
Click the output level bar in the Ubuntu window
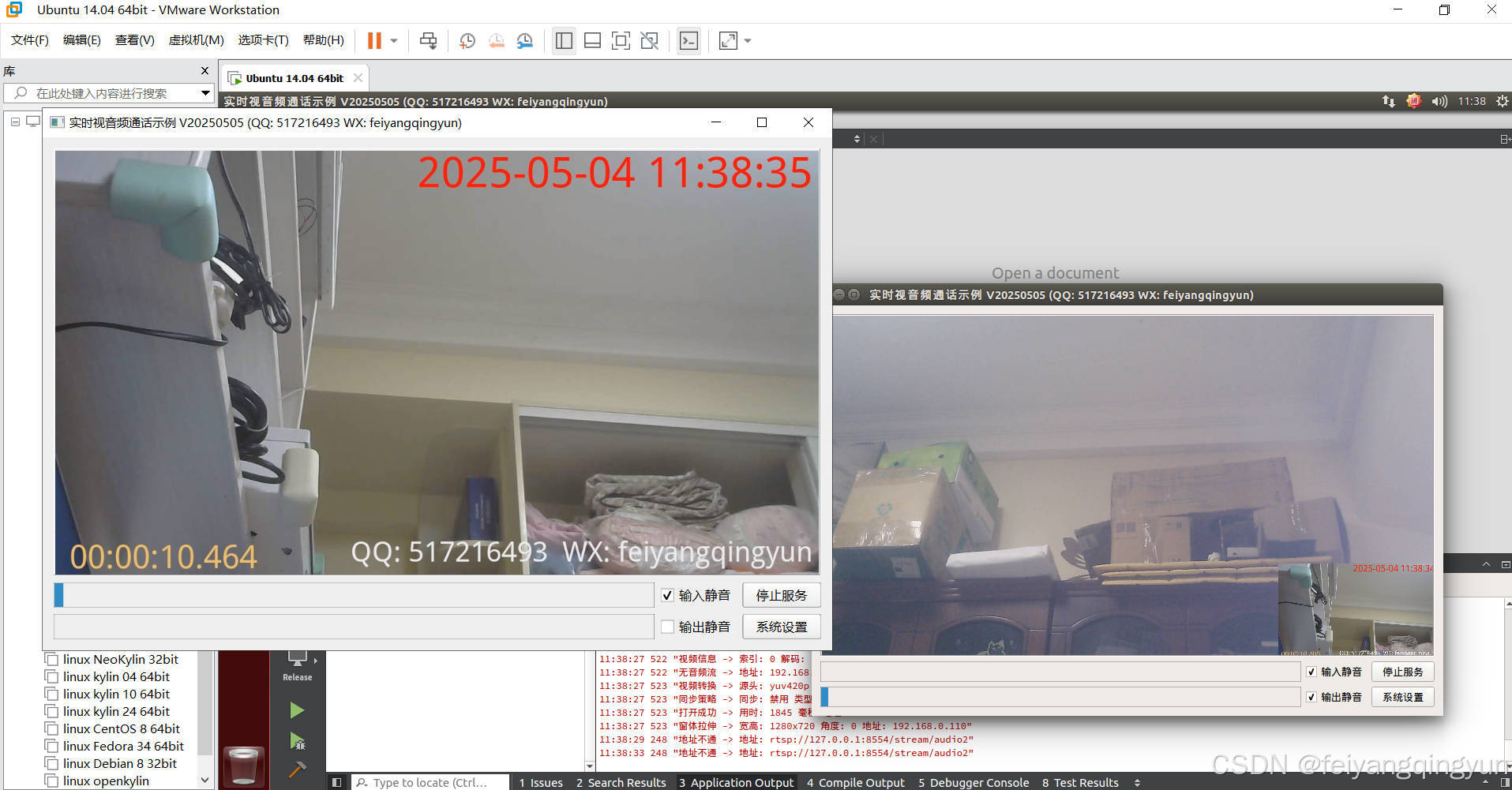1060,697
